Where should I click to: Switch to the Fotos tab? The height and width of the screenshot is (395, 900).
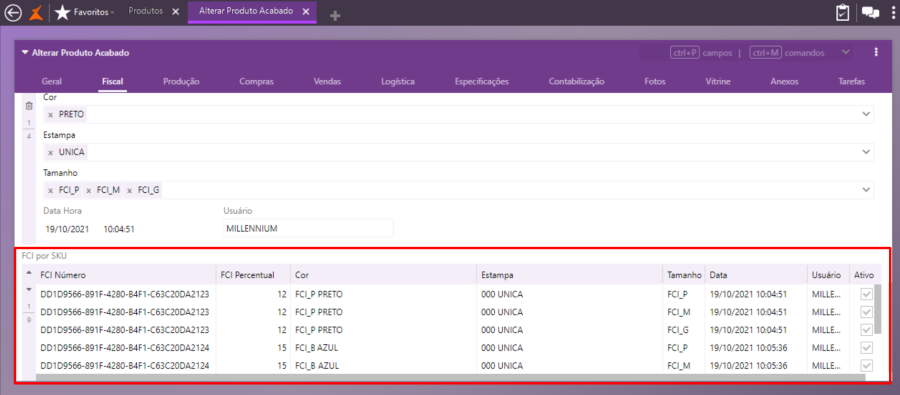[x=655, y=82]
